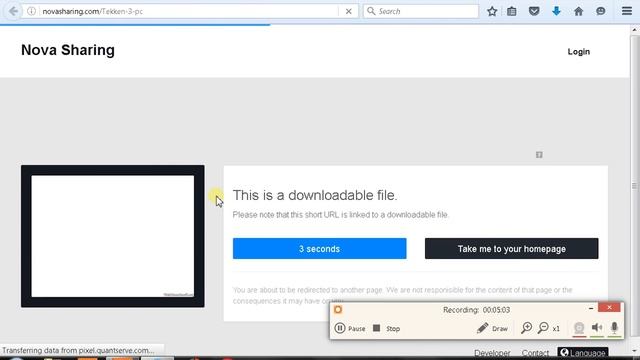
Task: Go back with the browser back arrow
Action: coord(13,11)
